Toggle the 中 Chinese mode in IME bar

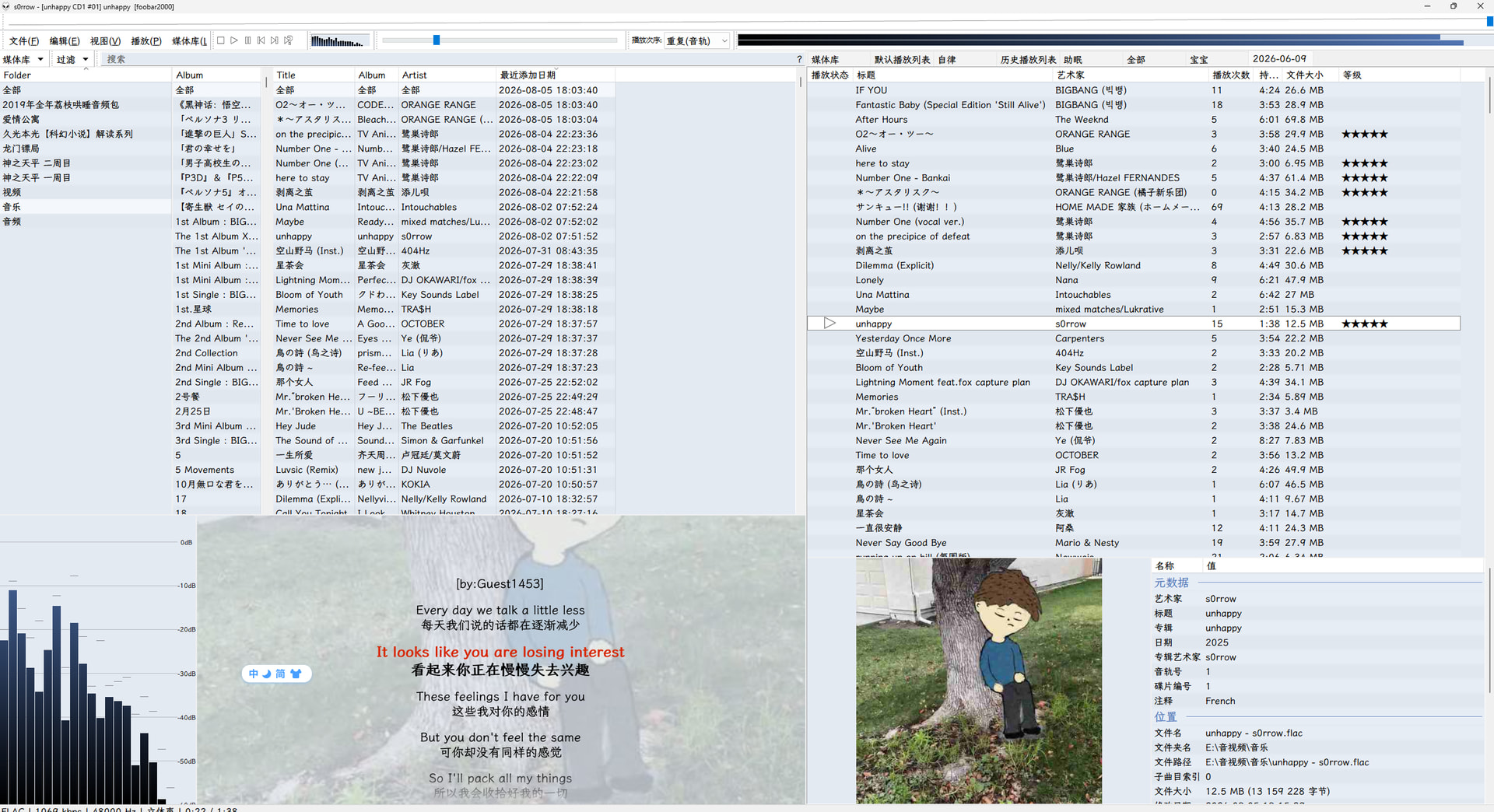pos(254,674)
